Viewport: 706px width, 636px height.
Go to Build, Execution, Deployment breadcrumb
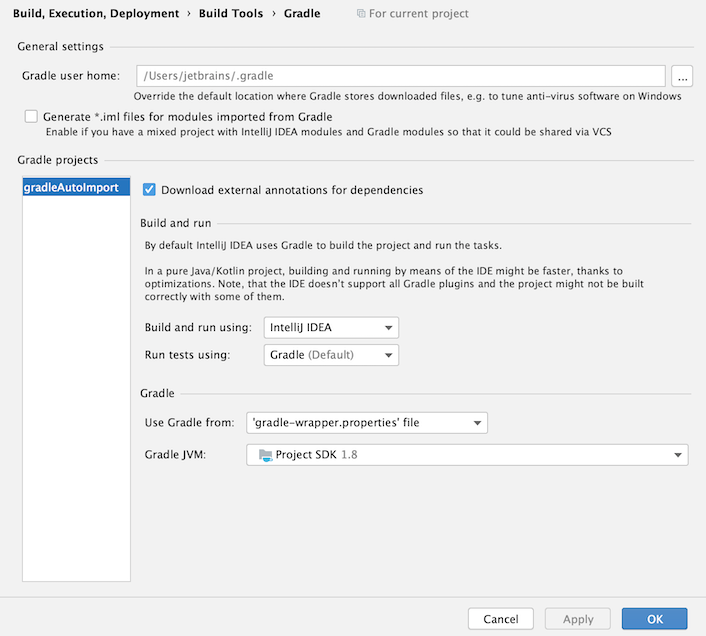[96, 14]
